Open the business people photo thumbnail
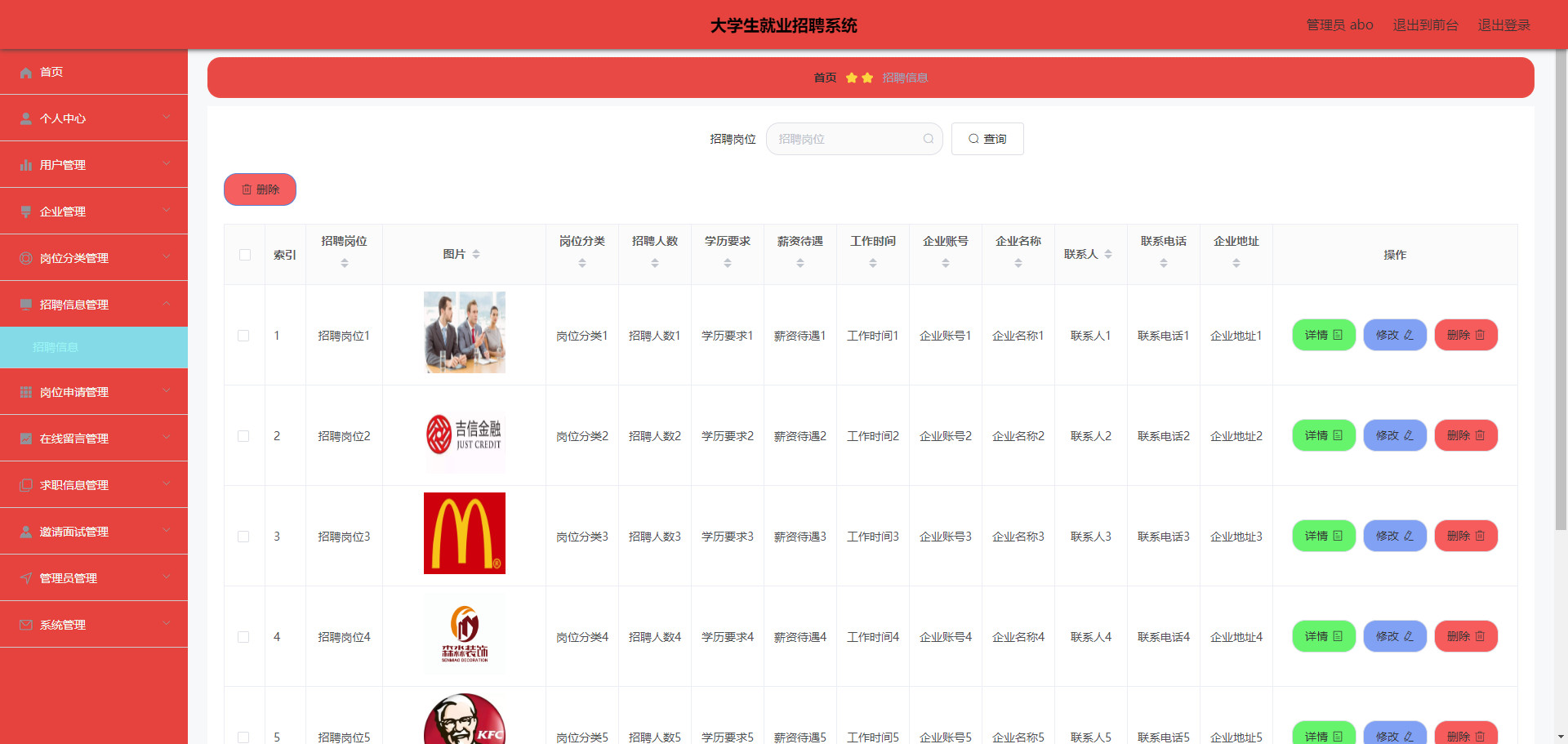The height and width of the screenshot is (744, 1568). 465,332
